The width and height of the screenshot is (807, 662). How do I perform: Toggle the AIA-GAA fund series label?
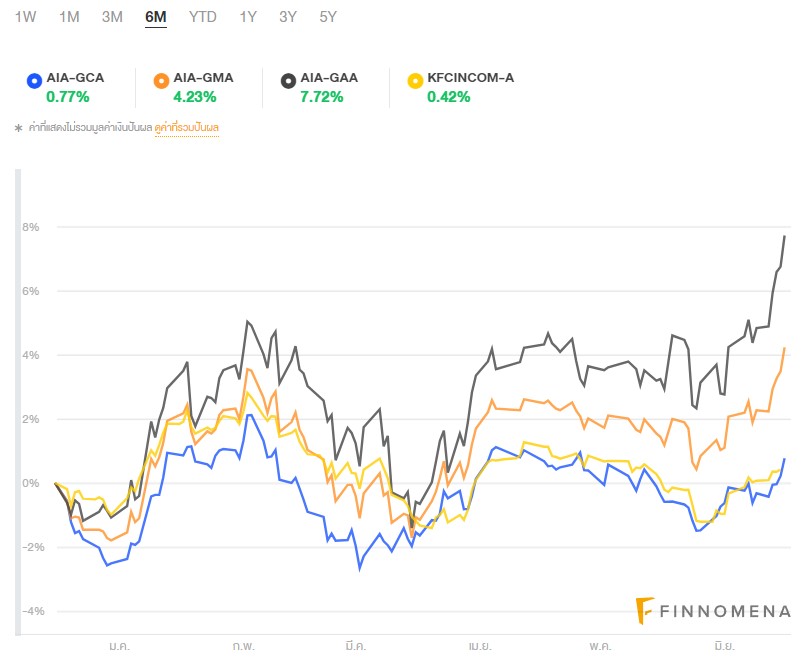[x=329, y=78]
